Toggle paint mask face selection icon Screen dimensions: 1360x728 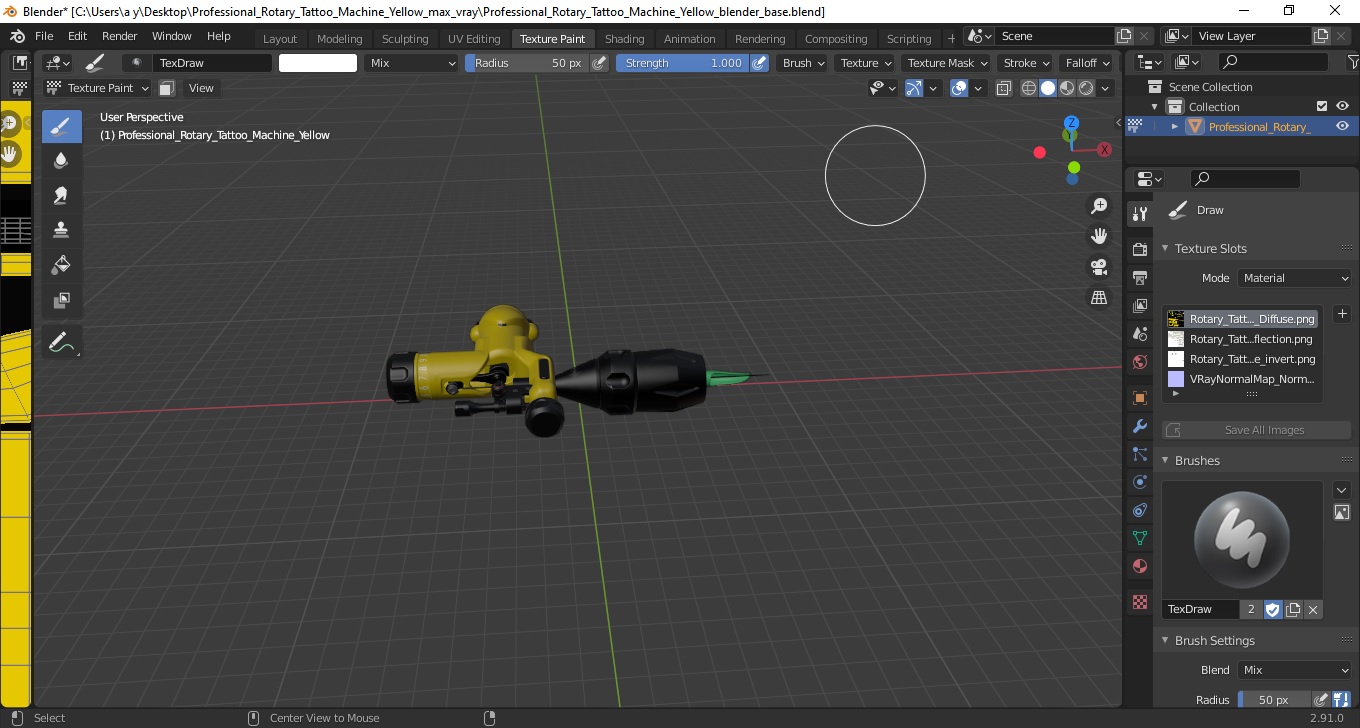(167, 88)
